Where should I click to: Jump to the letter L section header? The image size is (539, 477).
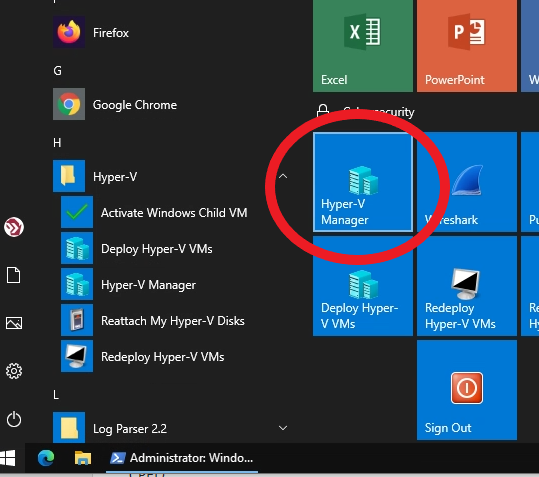[x=56, y=395]
